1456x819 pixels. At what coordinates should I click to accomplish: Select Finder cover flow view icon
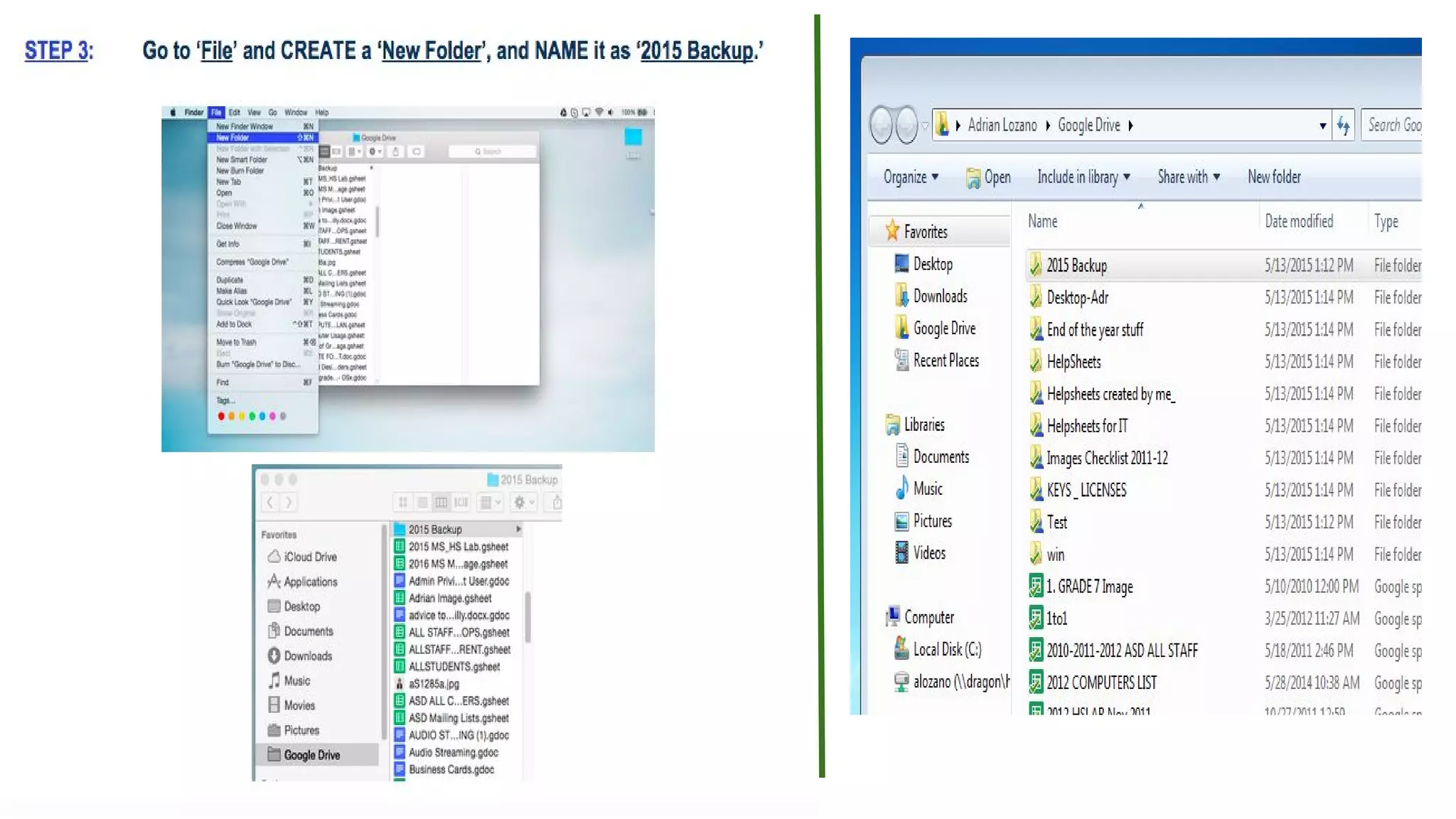[461, 503]
